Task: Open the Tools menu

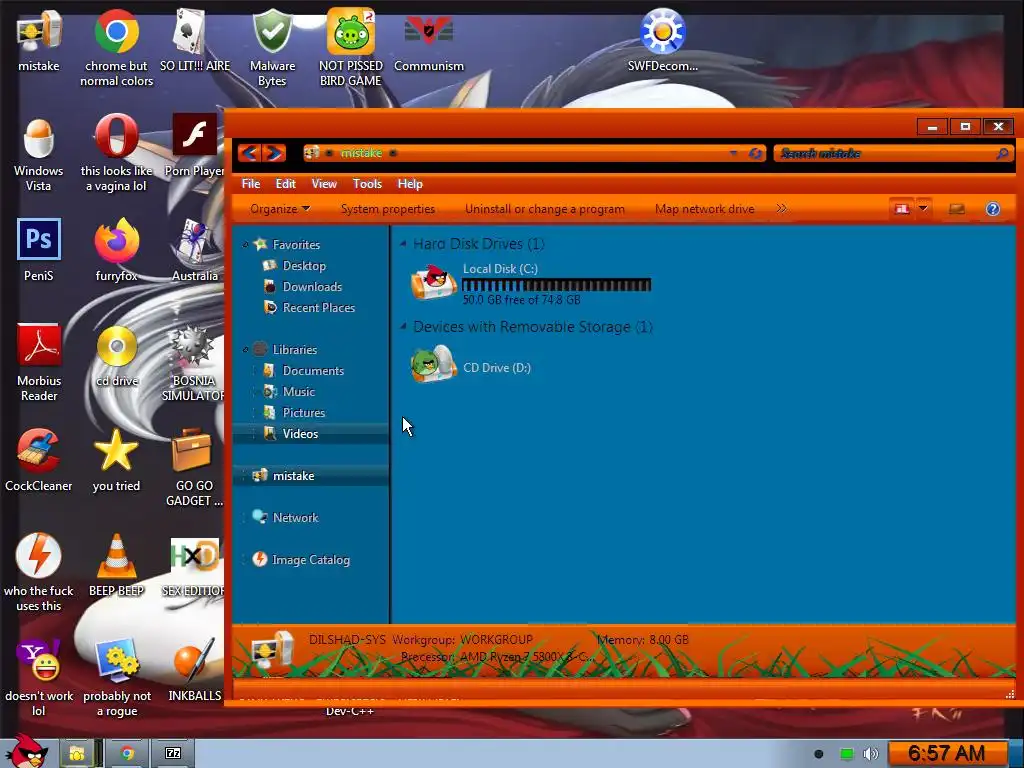Action: (x=367, y=184)
